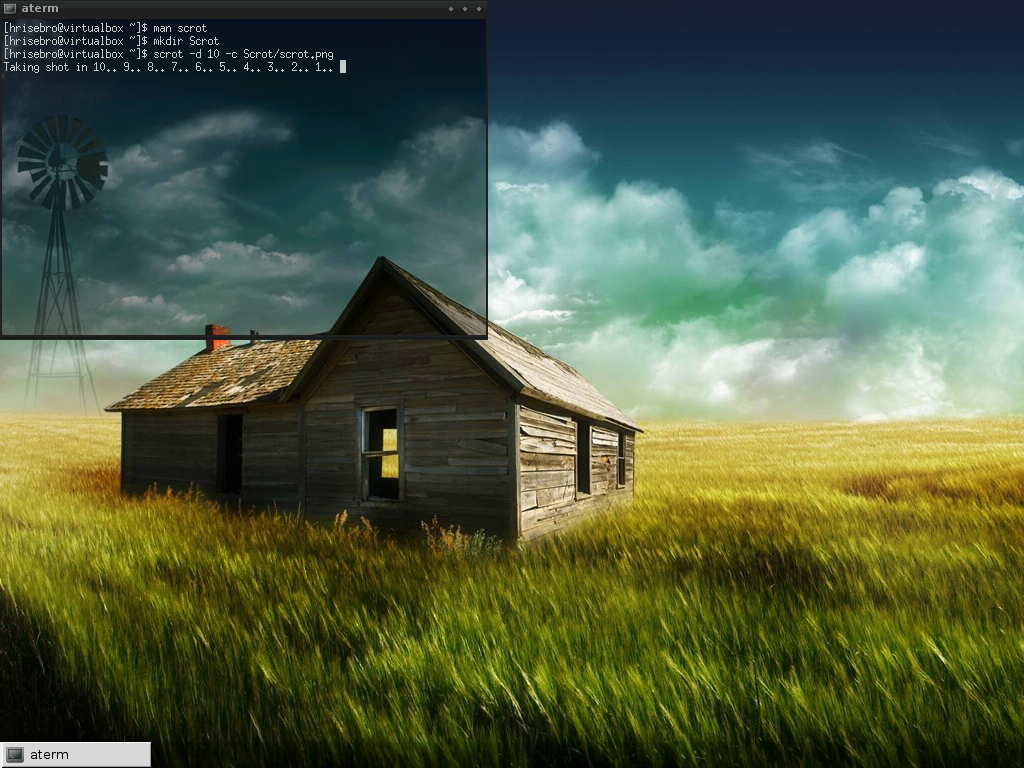Viewport: 1024px width, 768px height.
Task: Click the block cursor at the end of terminal output
Action: 343,67
